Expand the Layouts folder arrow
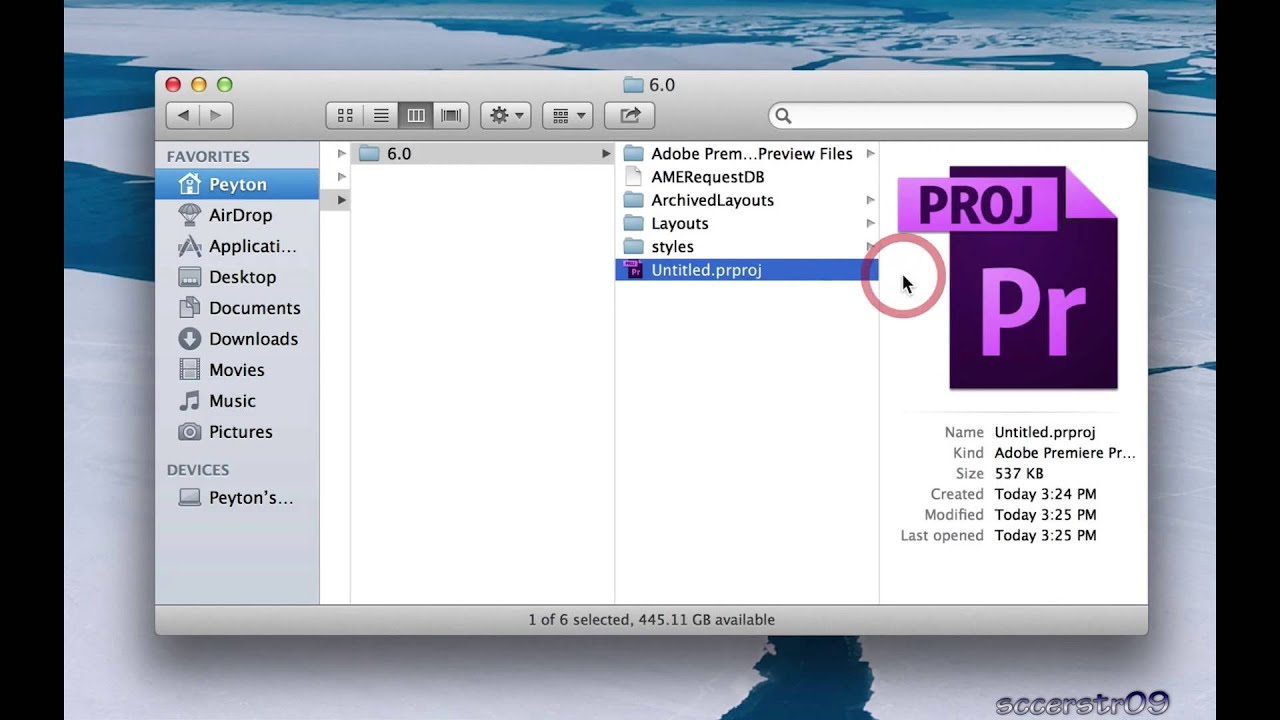1280x720 pixels. (871, 223)
